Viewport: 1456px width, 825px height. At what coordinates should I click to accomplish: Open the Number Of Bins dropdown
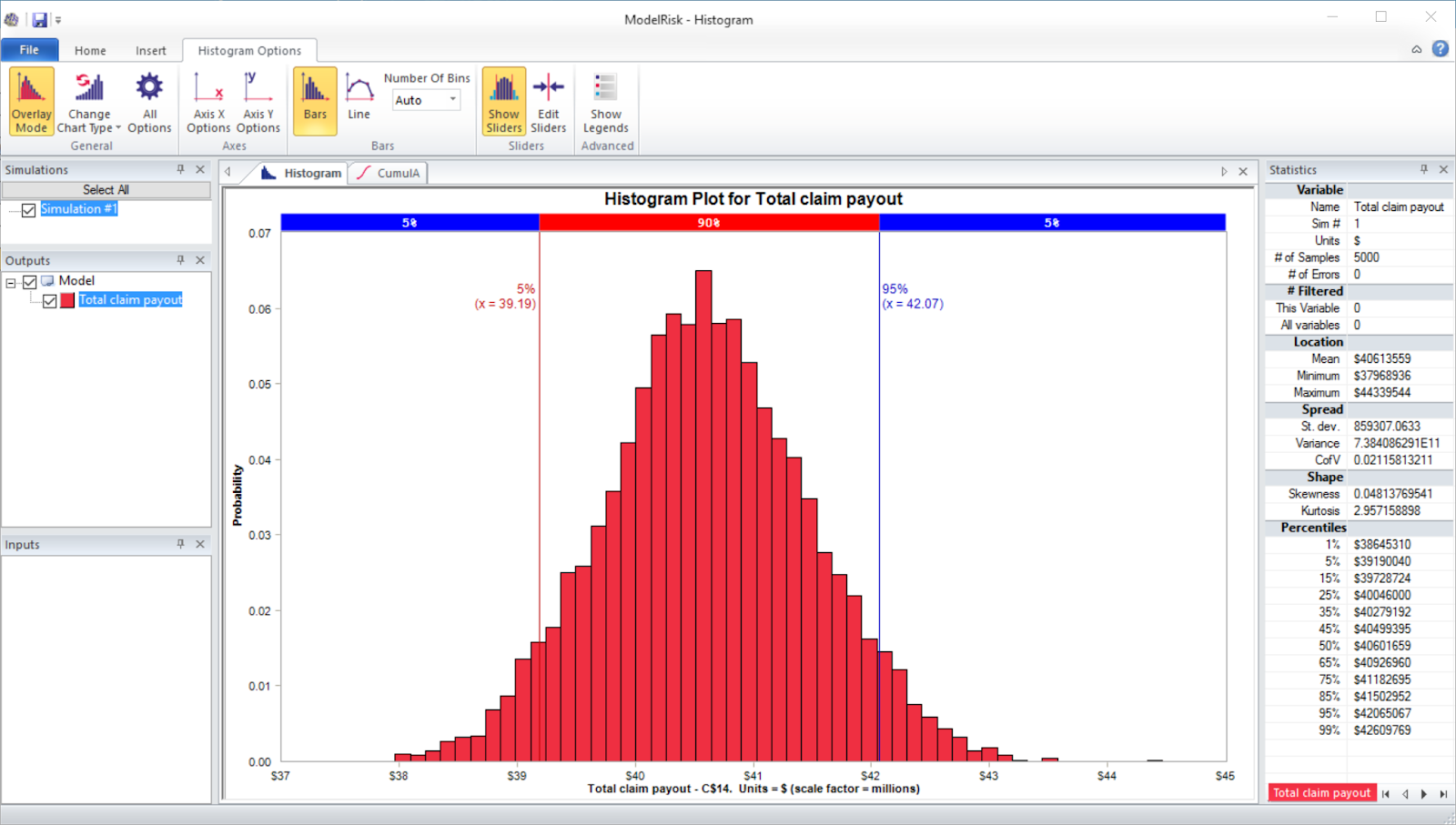[x=451, y=100]
